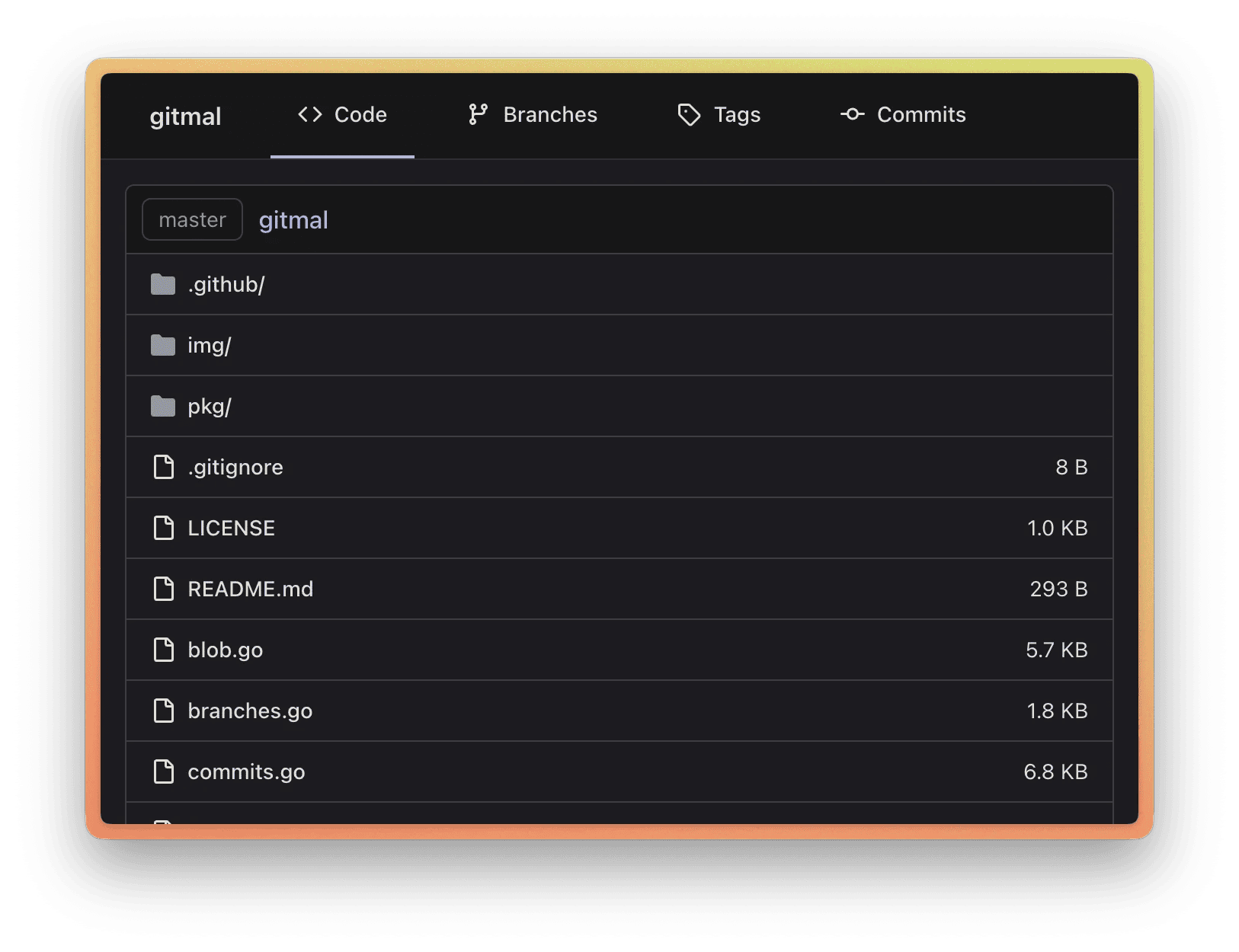
Task: Click the blob.go file icon
Action: click(x=164, y=650)
